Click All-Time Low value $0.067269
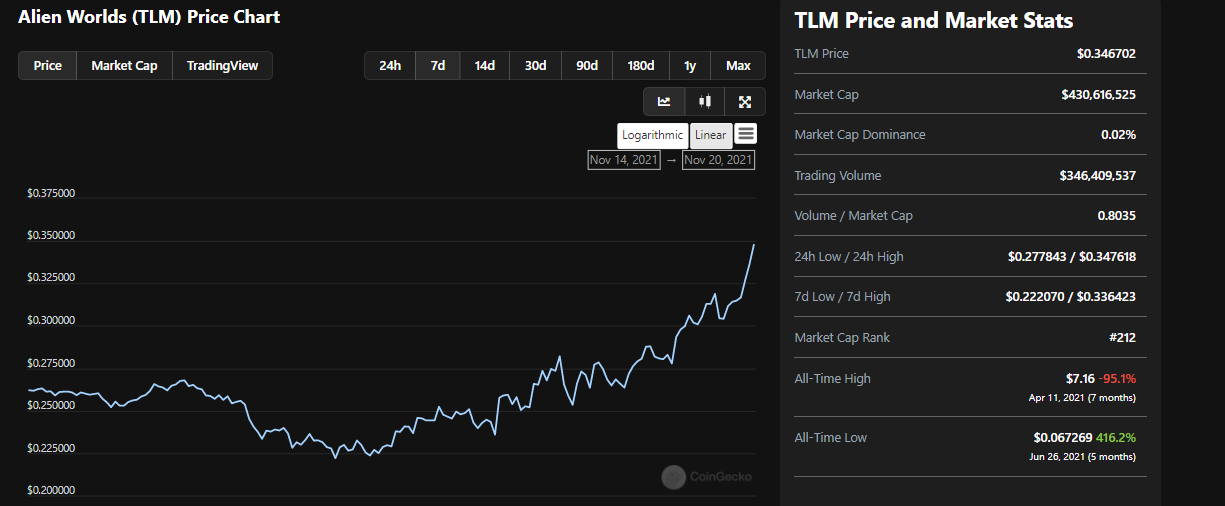Image resolution: width=1225 pixels, height=506 pixels. [x=1063, y=438]
